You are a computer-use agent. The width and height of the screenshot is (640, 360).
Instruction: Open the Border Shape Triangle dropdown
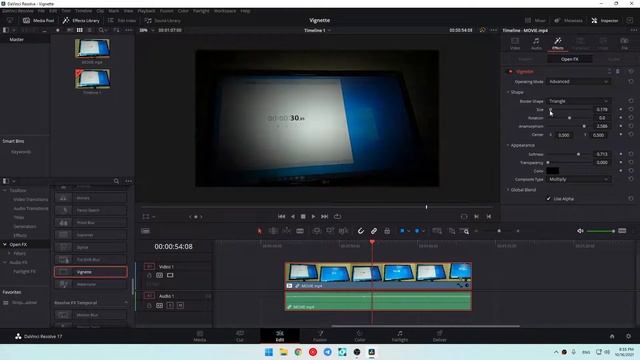[x=578, y=101]
